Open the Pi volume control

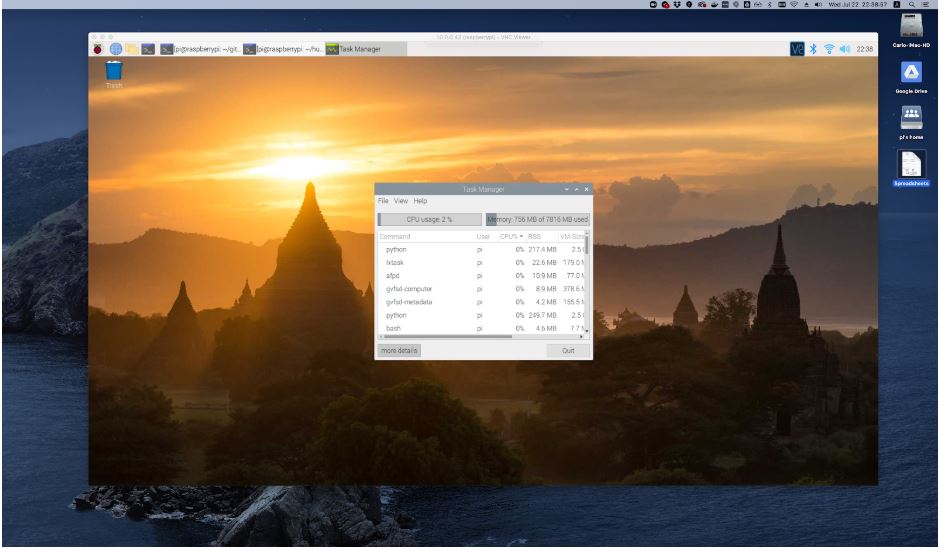(x=845, y=49)
